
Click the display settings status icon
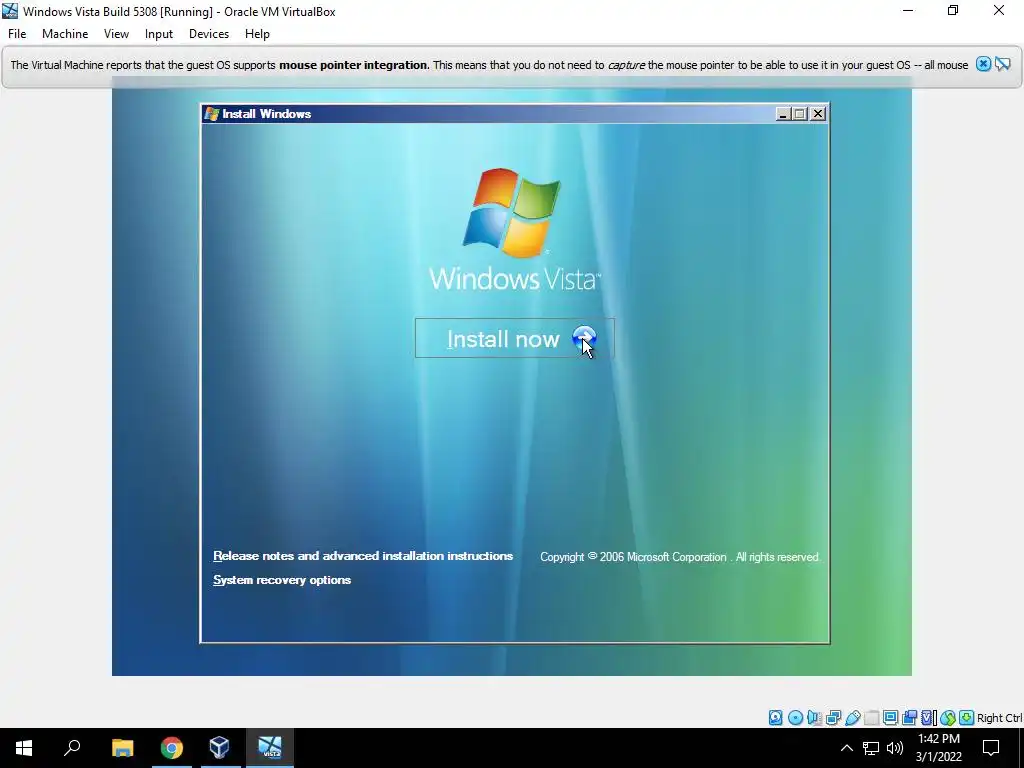click(x=890, y=718)
